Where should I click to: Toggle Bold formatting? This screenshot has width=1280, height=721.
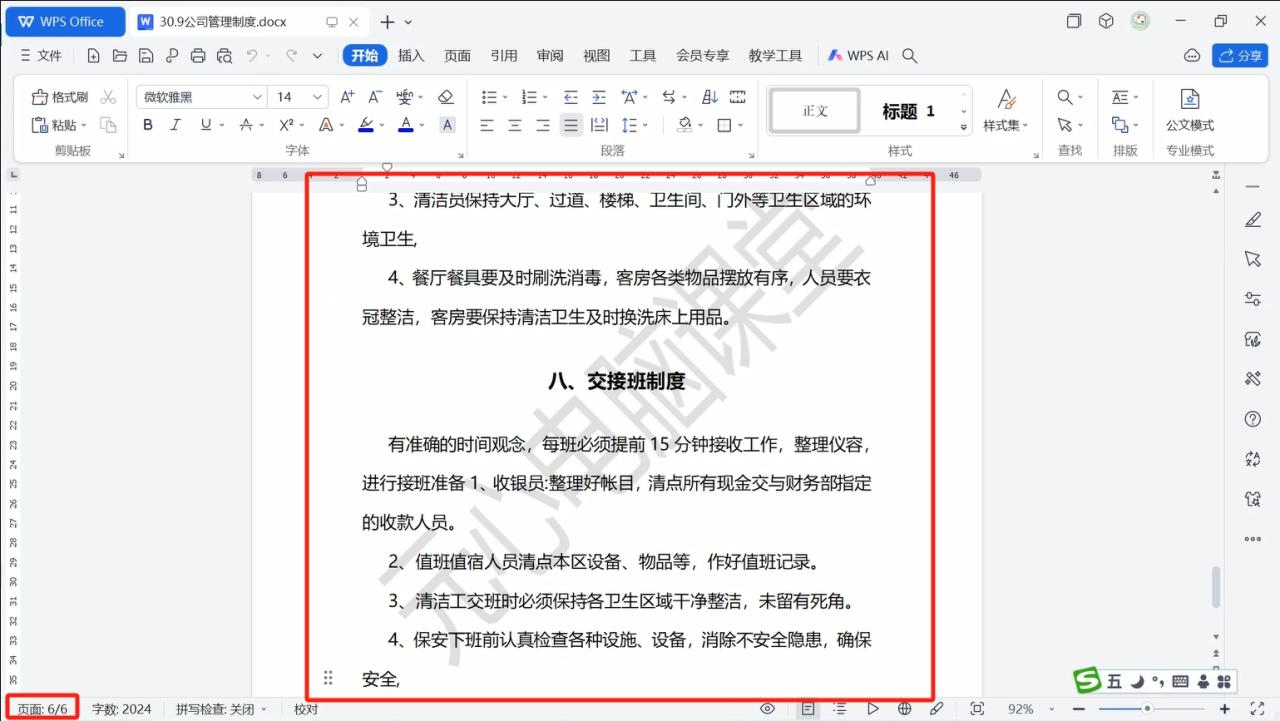point(148,125)
